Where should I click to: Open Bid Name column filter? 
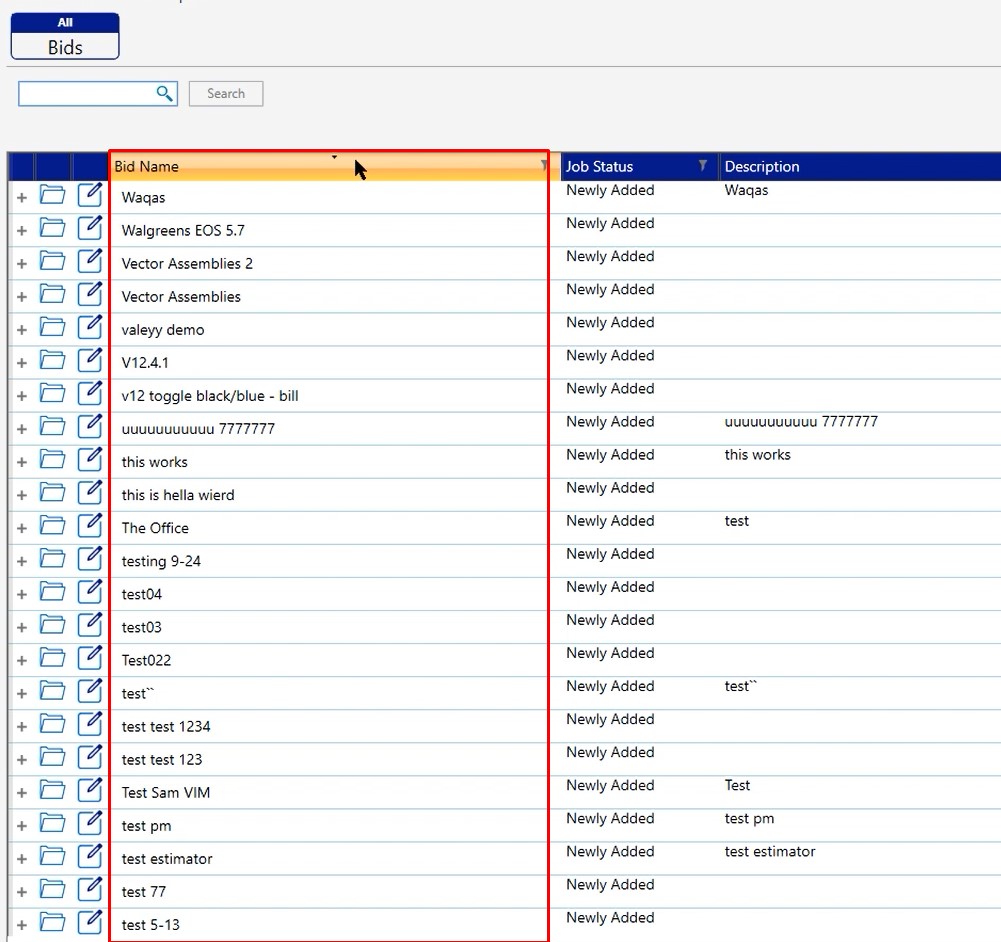tap(544, 166)
